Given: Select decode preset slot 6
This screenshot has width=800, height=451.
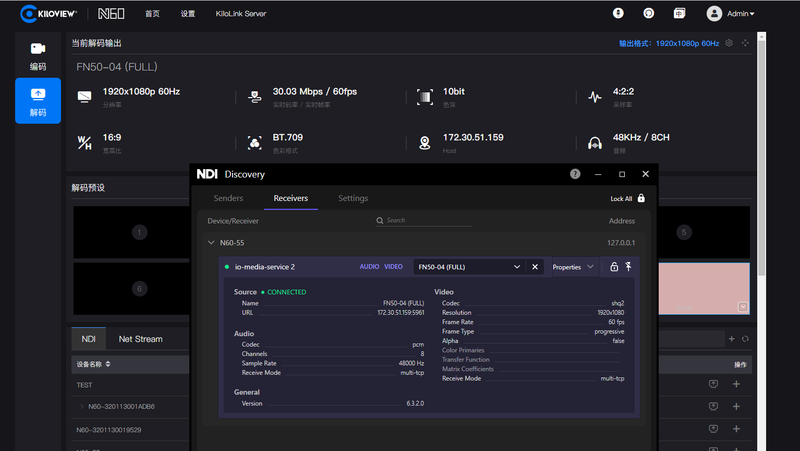Looking at the screenshot, I should coord(139,289).
